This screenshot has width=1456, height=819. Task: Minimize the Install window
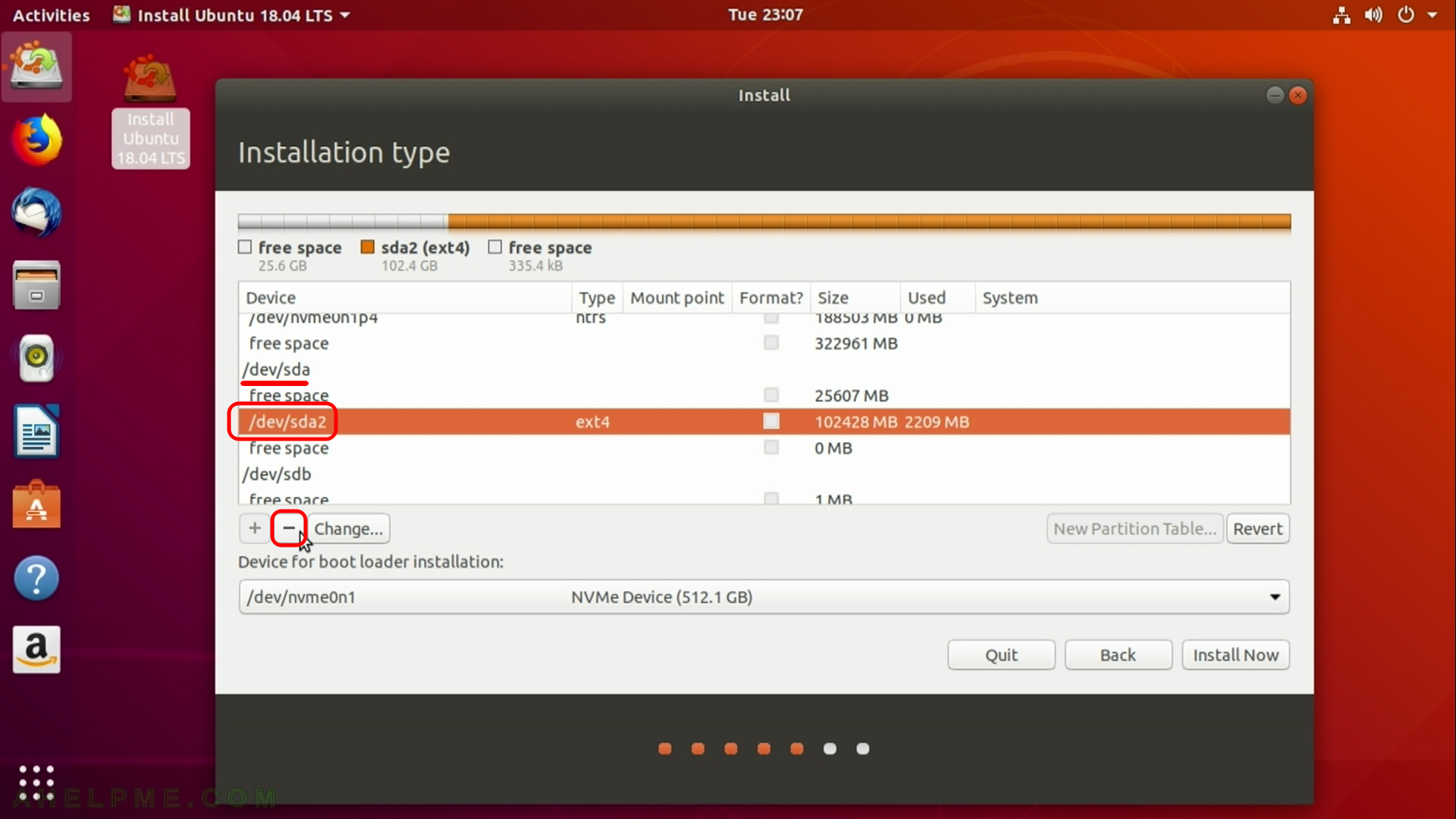pyautogui.click(x=1275, y=95)
